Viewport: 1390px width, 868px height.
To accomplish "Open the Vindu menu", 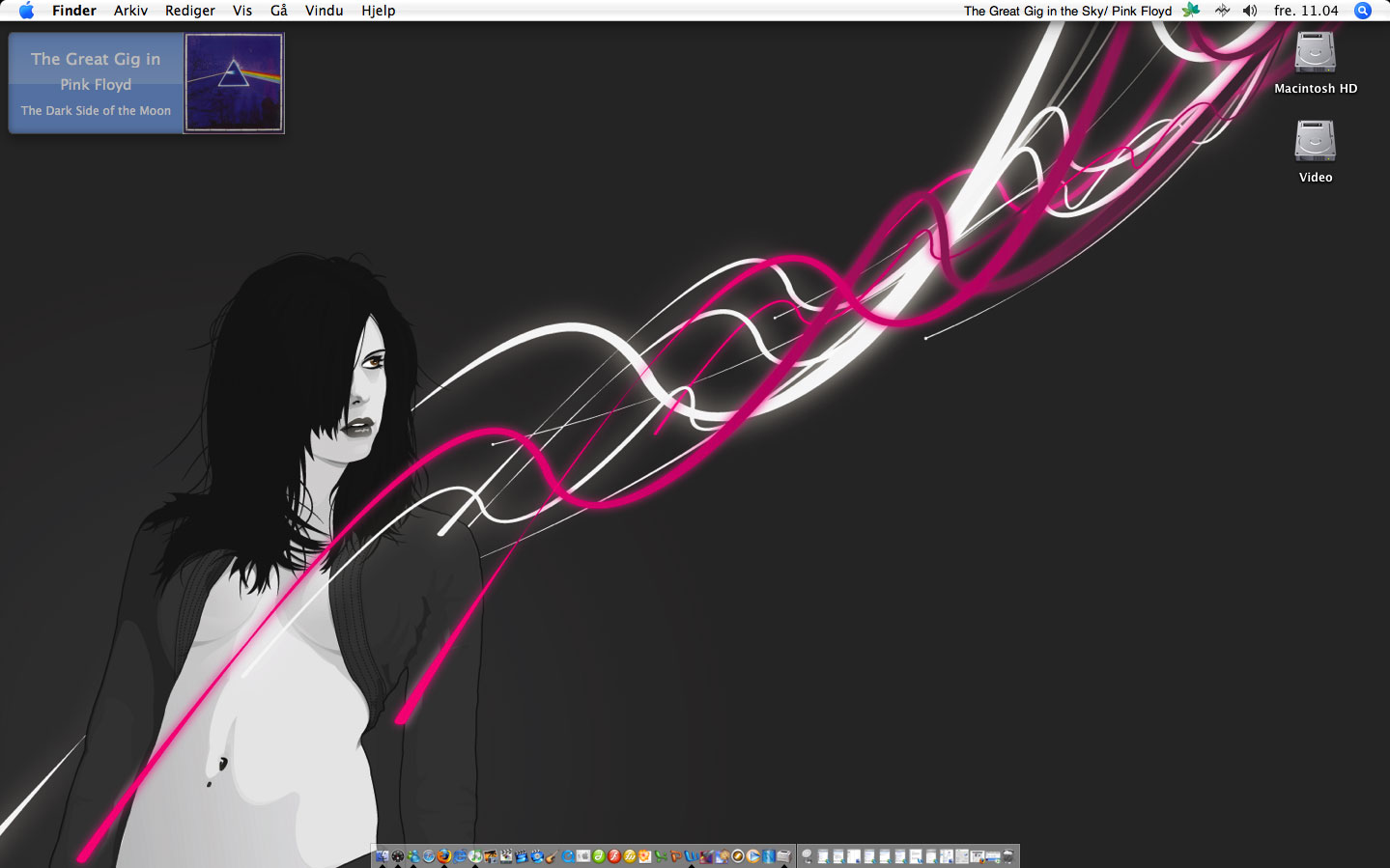I will [x=325, y=11].
